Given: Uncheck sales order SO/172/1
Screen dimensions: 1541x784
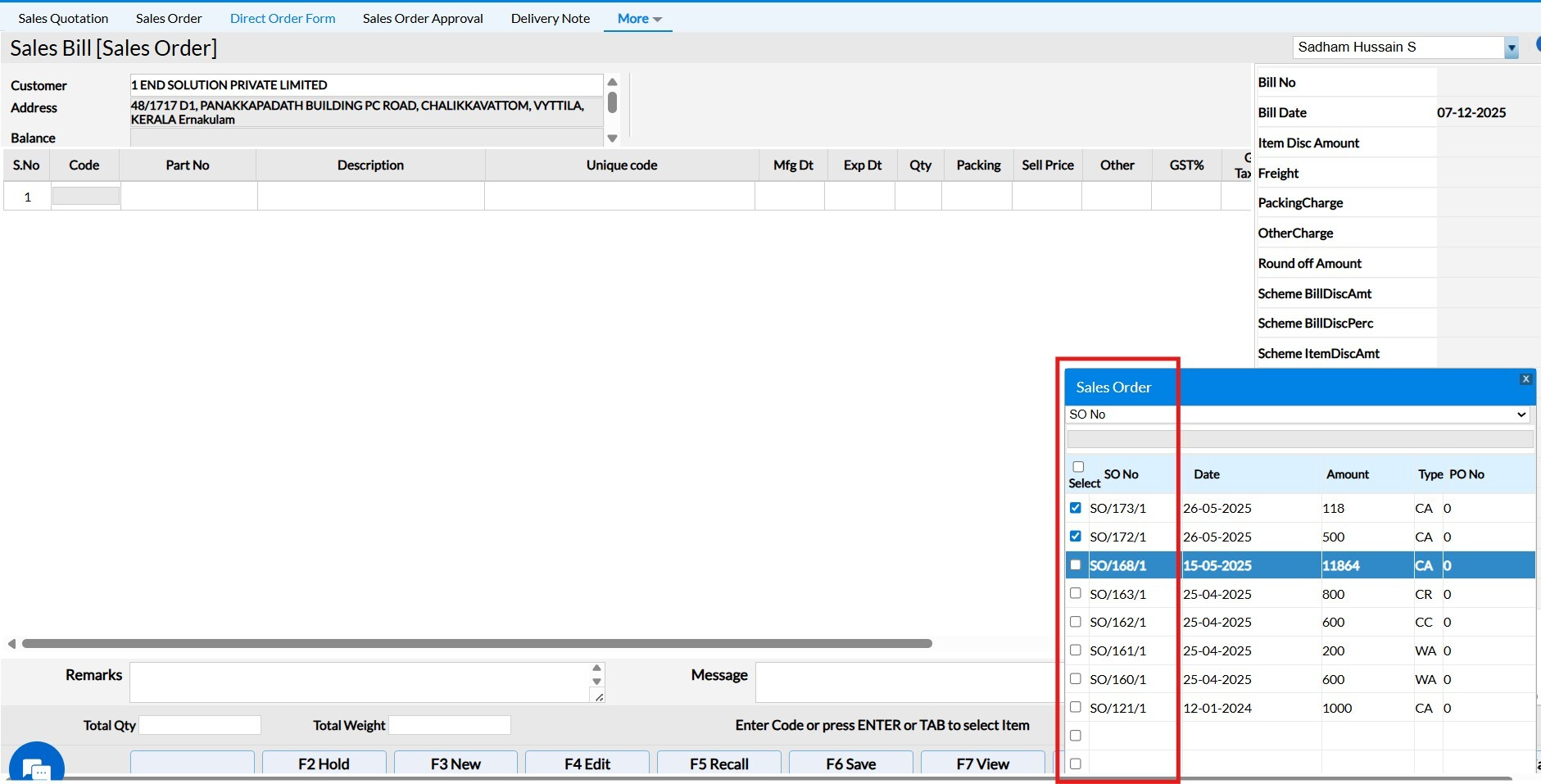Looking at the screenshot, I should pos(1076,537).
